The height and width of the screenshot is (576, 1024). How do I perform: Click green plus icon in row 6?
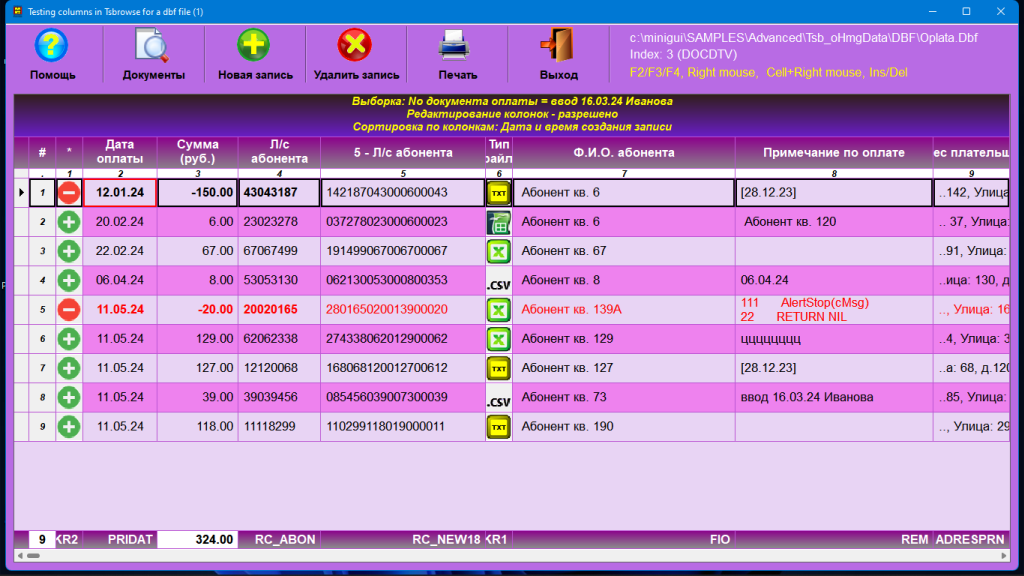(x=69, y=339)
